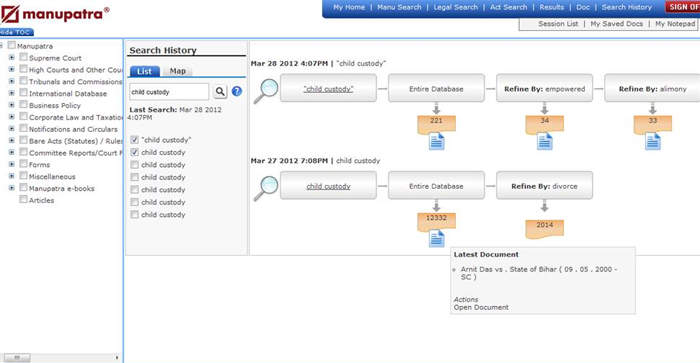Viewport: 700px width, 363px height.
Task: Click the 33 result count tag
Action: click(653, 124)
